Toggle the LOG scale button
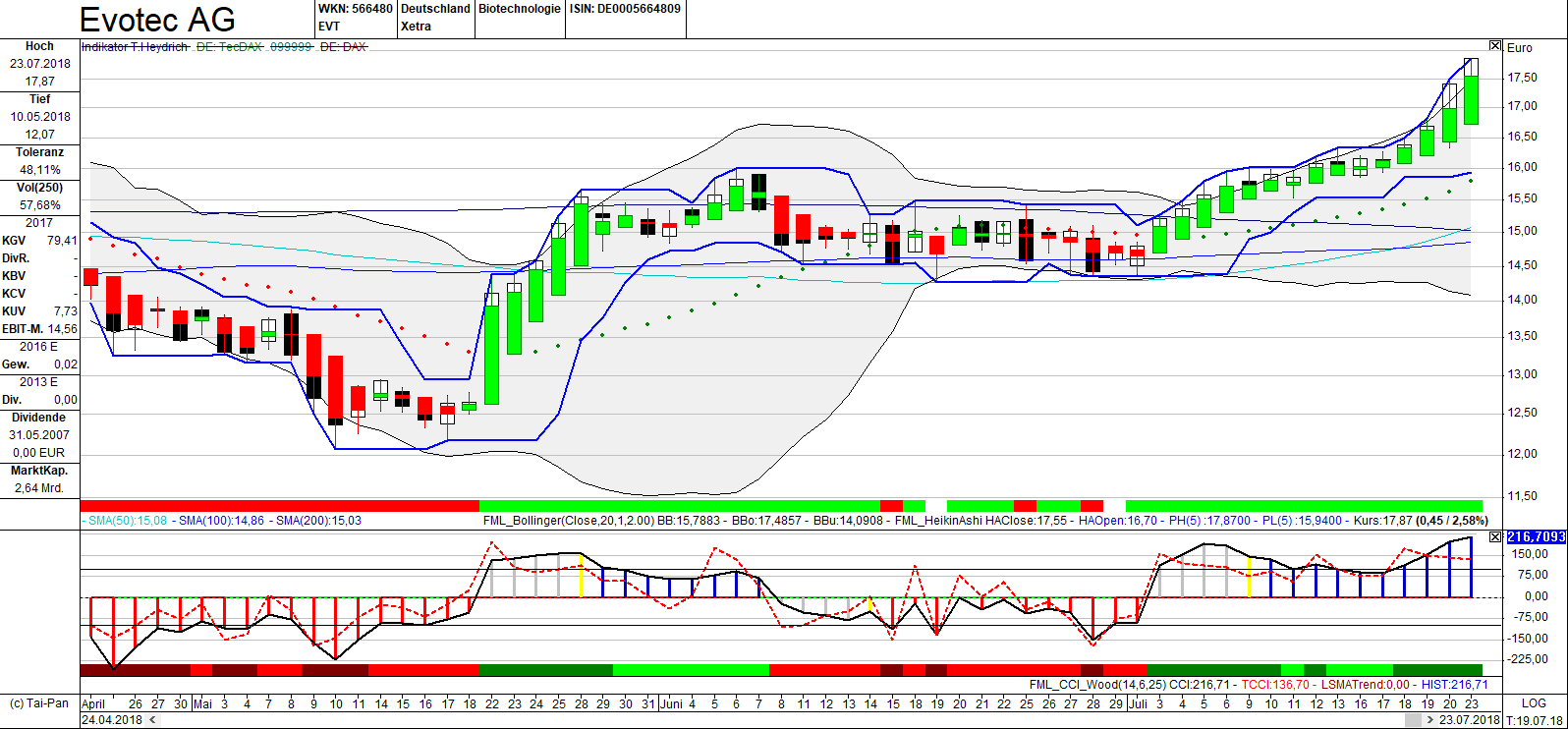1568x729 pixels. [x=1534, y=703]
